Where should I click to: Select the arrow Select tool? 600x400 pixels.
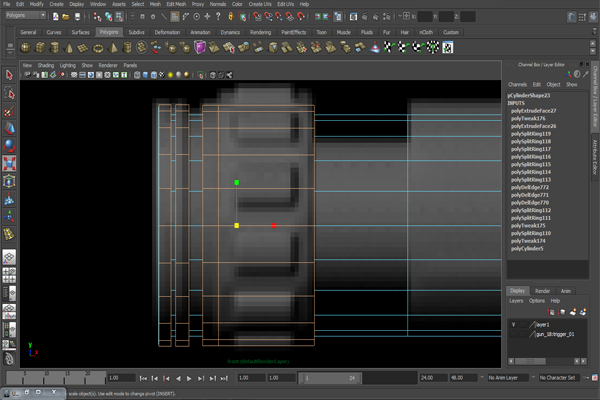[x=9, y=75]
